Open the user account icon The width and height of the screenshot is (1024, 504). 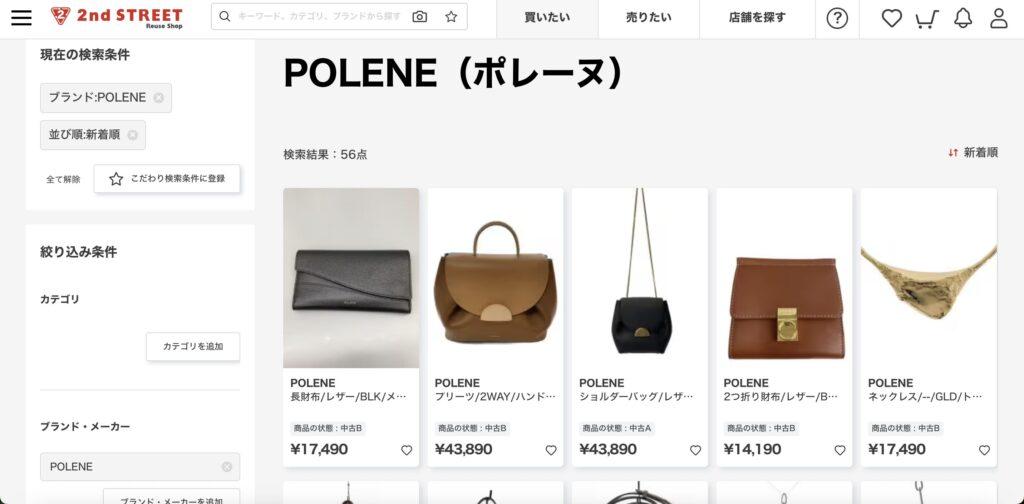tap(999, 18)
